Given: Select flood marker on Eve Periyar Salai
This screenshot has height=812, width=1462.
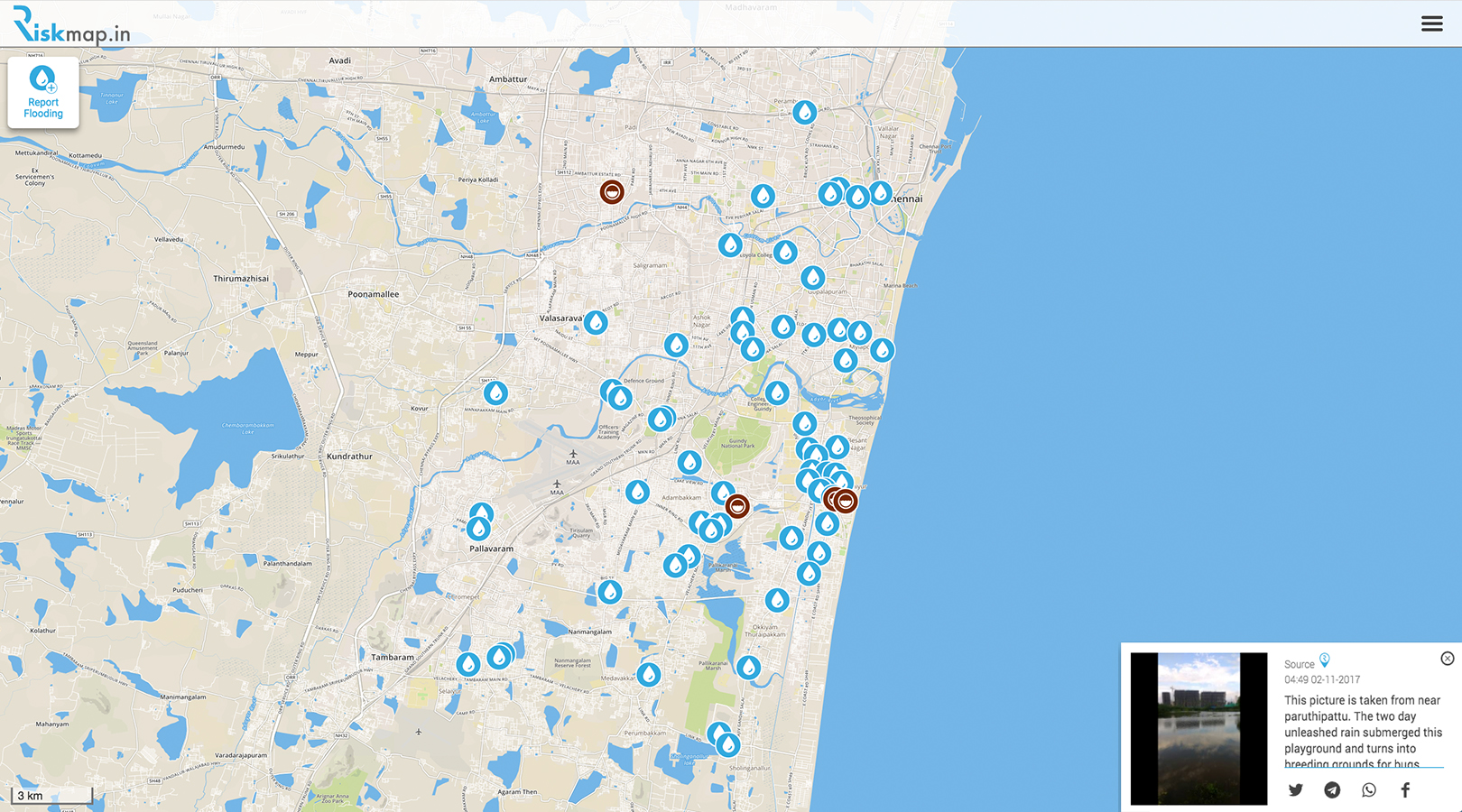Looking at the screenshot, I should point(763,196).
